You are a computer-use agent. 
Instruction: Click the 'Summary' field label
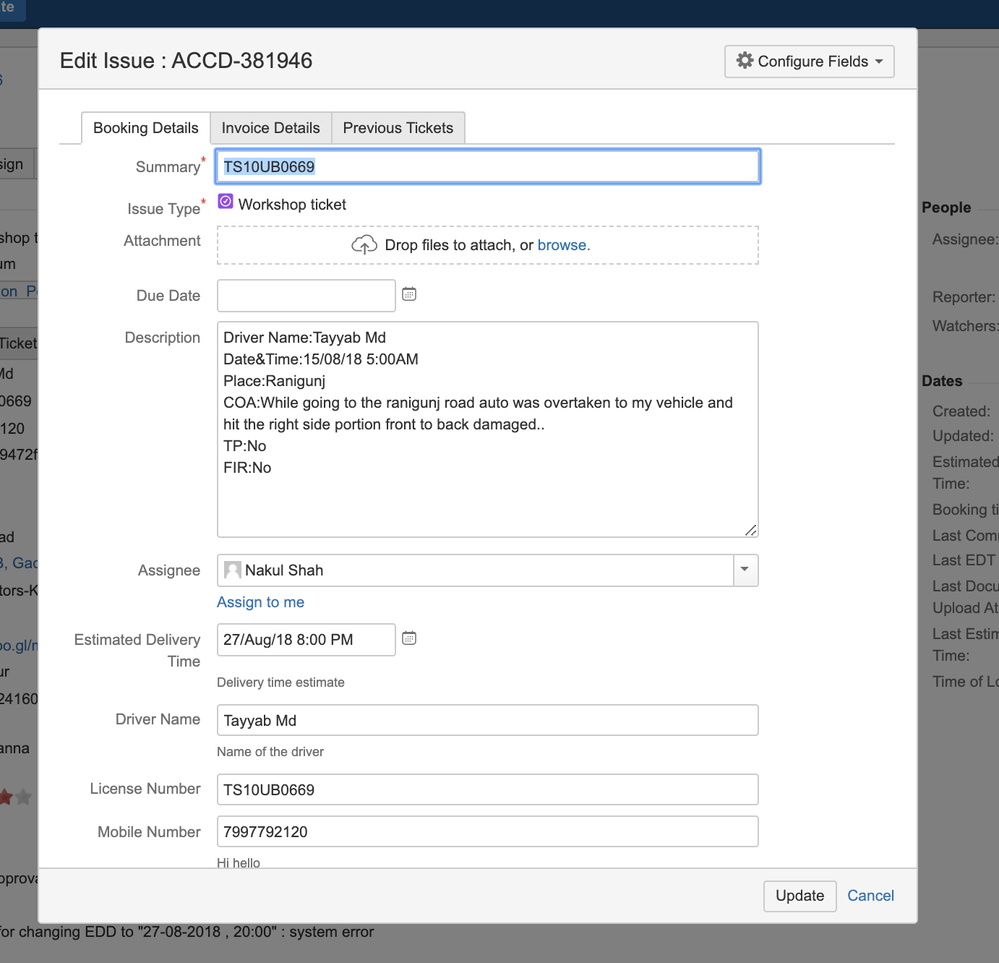[168, 167]
